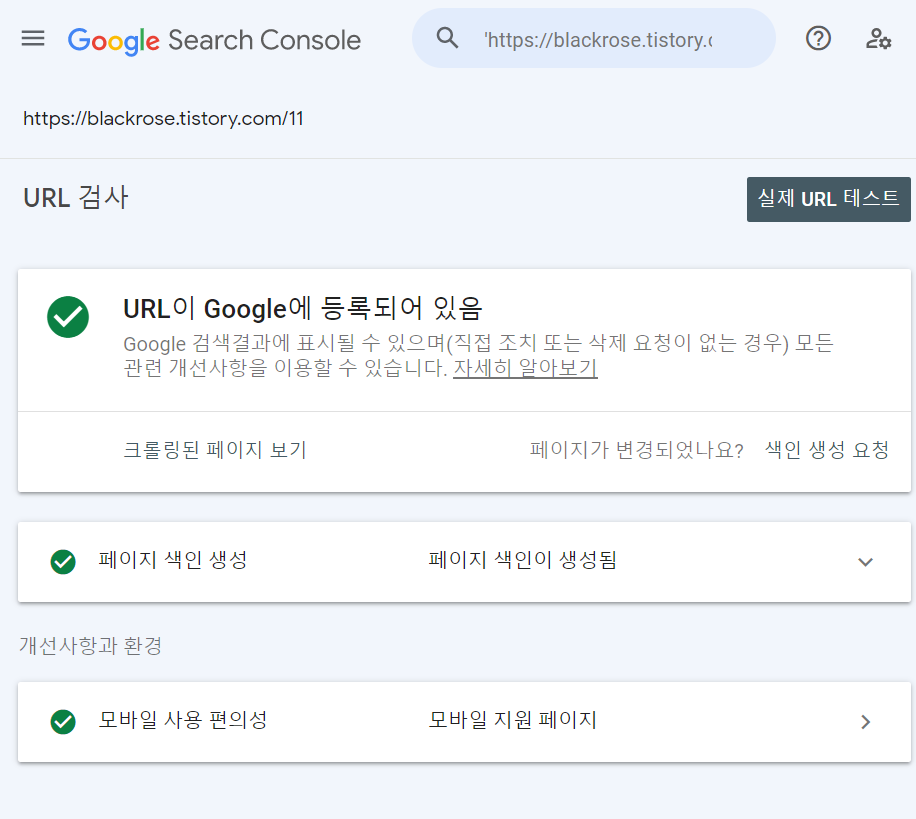Viewport: 916px width, 819px height.
Task: Click 색인 생성 요청
Action: point(827,450)
